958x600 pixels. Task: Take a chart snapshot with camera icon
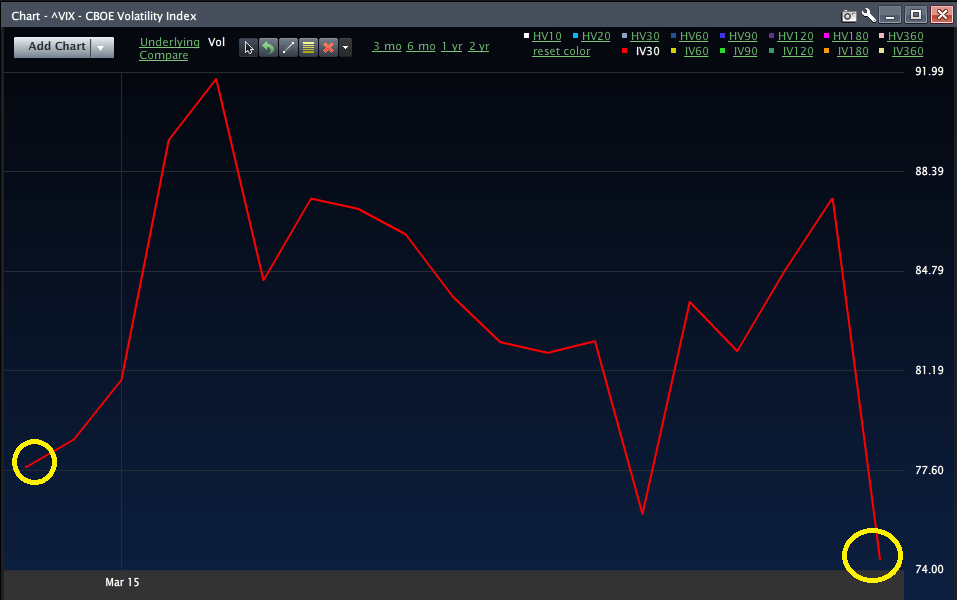tap(849, 15)
